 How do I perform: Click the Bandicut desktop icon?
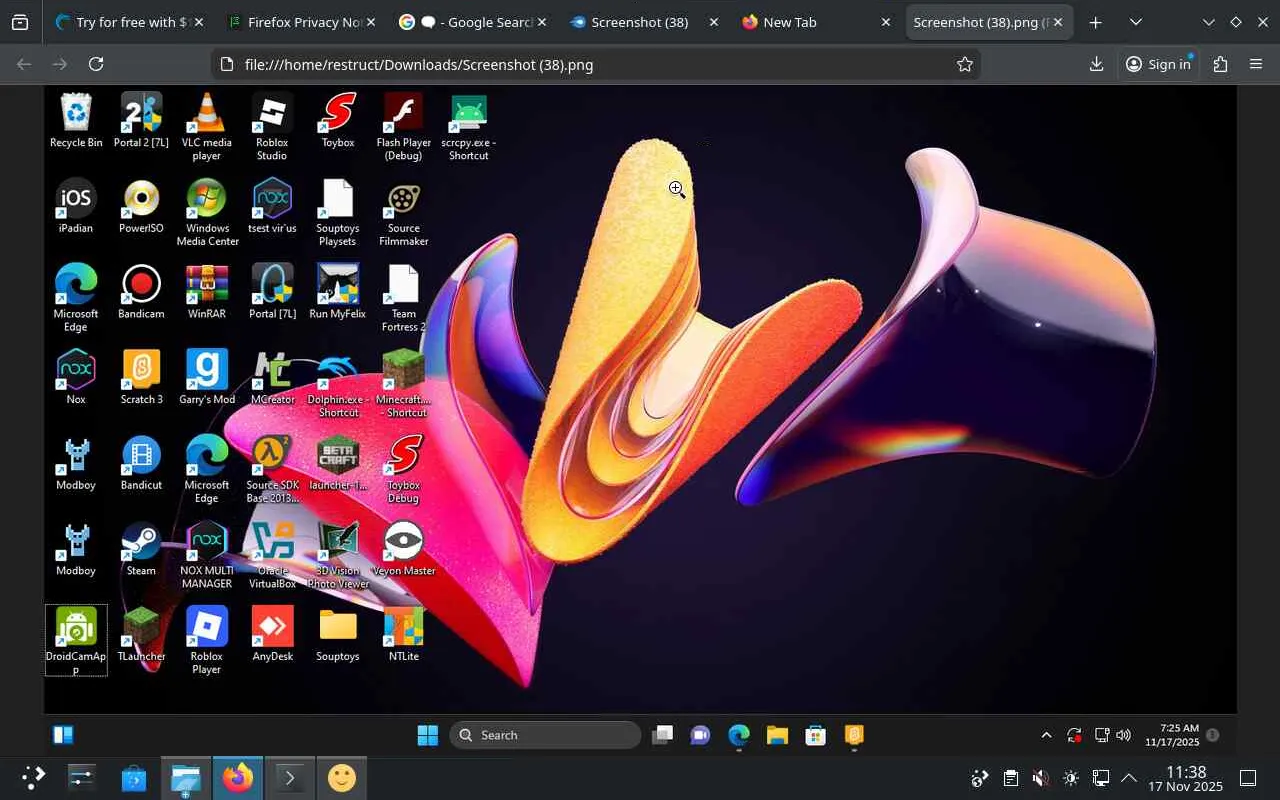141,463
